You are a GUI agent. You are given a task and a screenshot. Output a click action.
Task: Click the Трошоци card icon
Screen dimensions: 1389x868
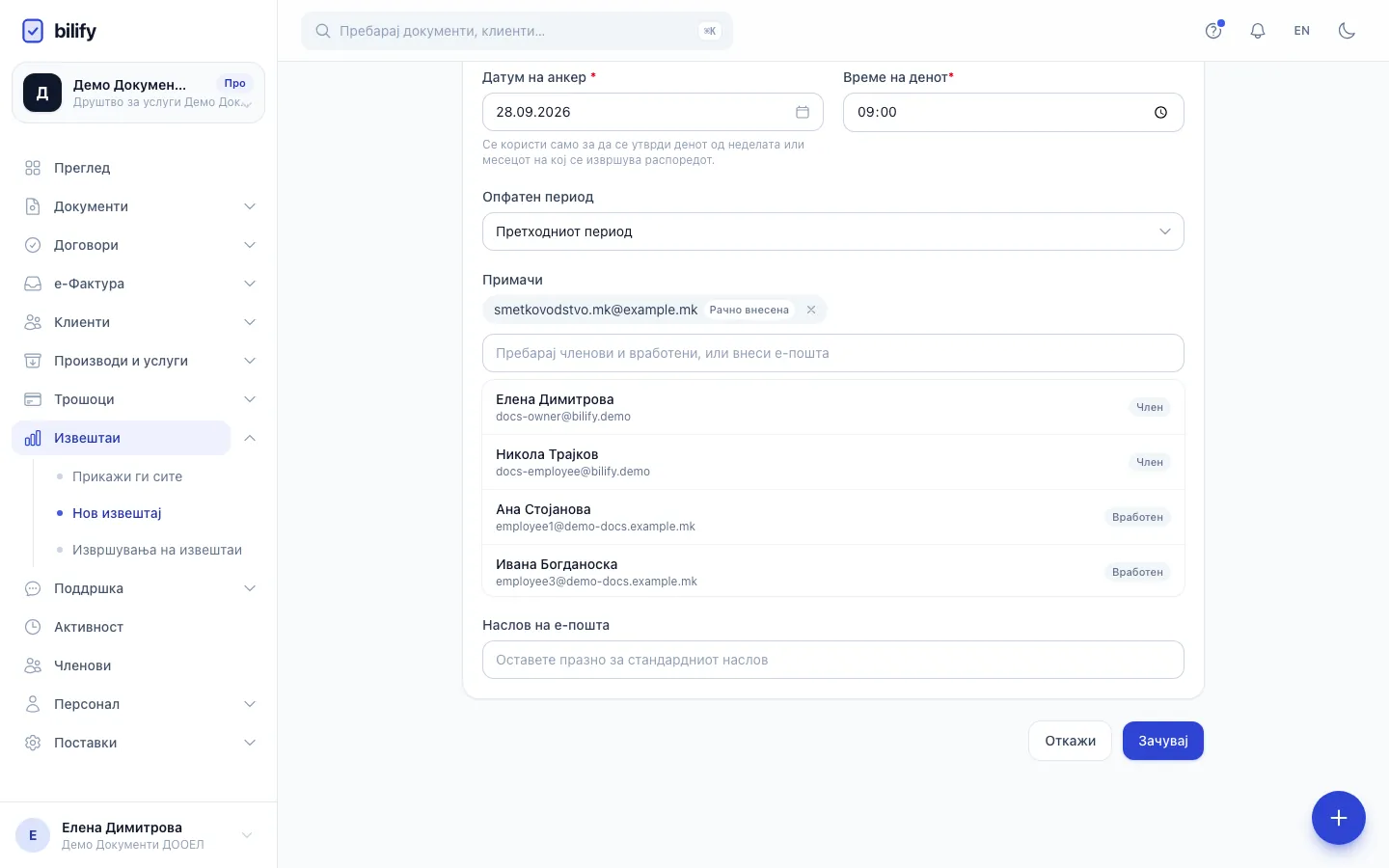click(33, 399)
